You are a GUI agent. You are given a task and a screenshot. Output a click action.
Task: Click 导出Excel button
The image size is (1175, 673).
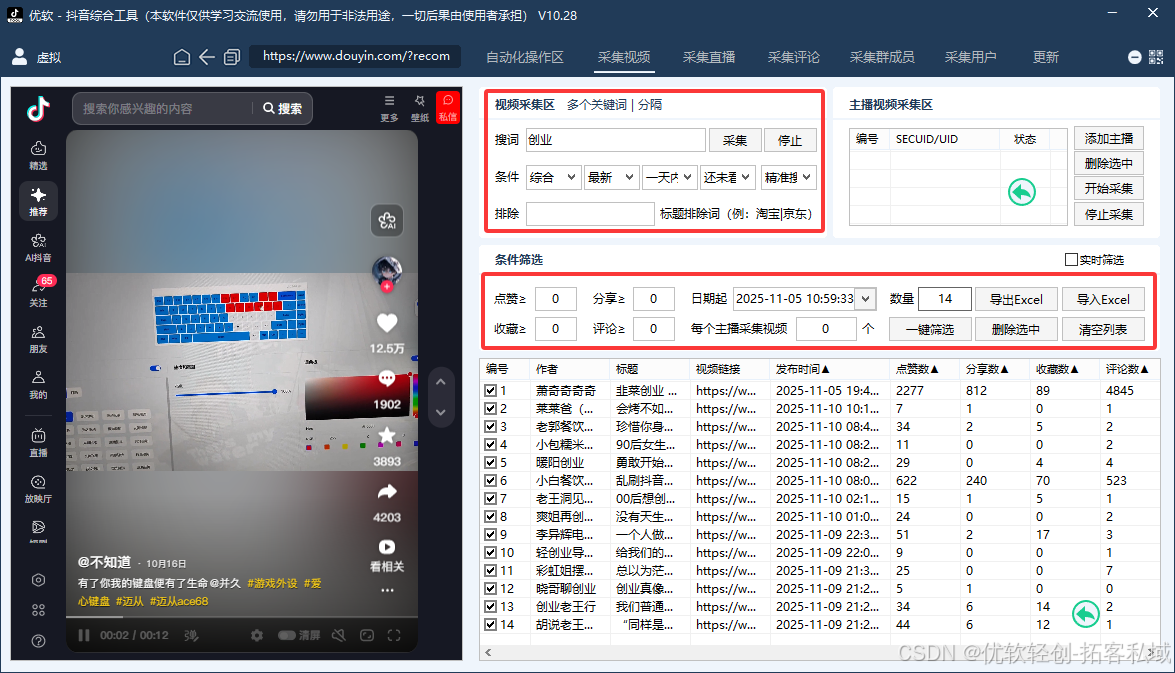[x=1016, y=299]
